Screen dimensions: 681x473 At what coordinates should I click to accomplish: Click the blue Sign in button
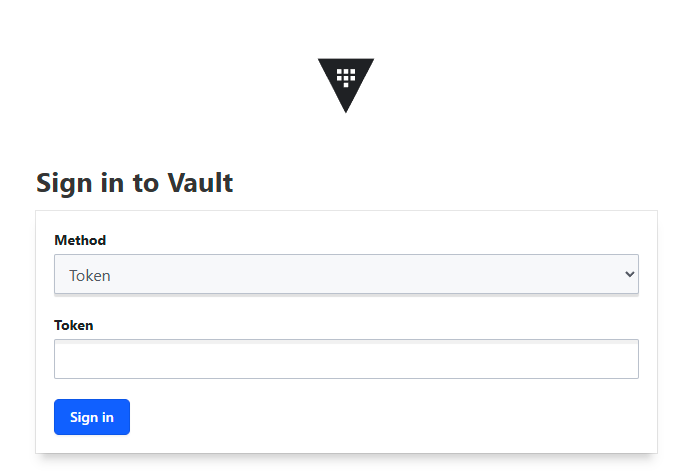[92, 417]
